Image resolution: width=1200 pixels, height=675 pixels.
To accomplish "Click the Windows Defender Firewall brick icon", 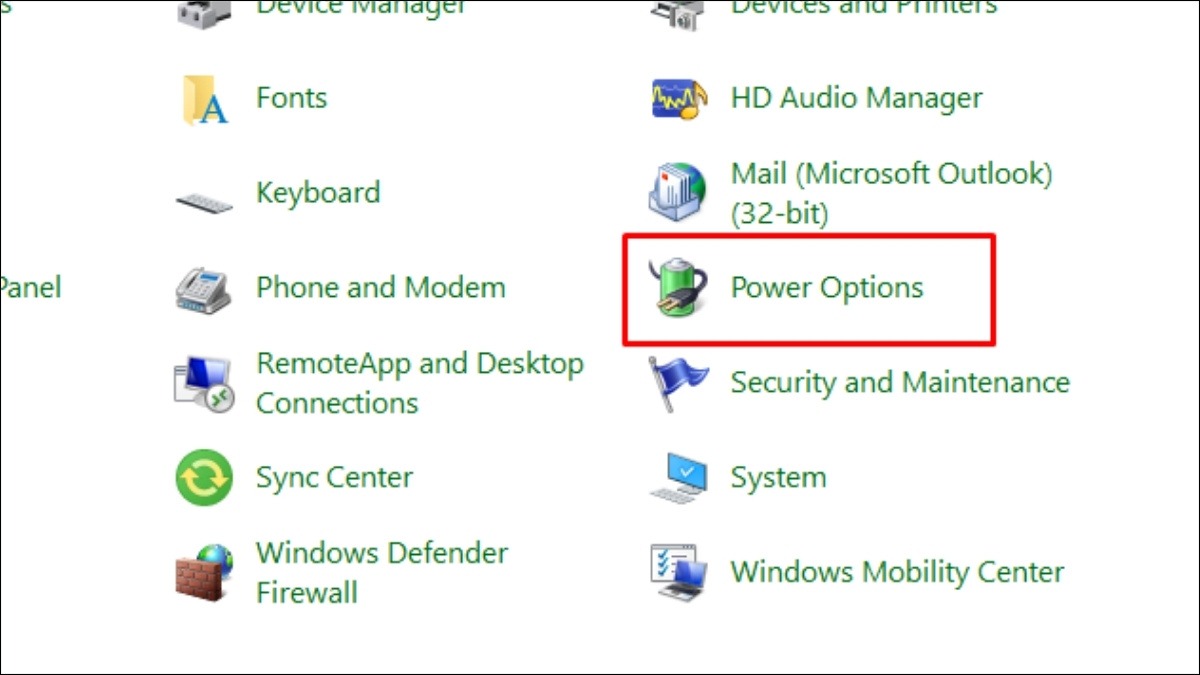I will coord(204,572).
